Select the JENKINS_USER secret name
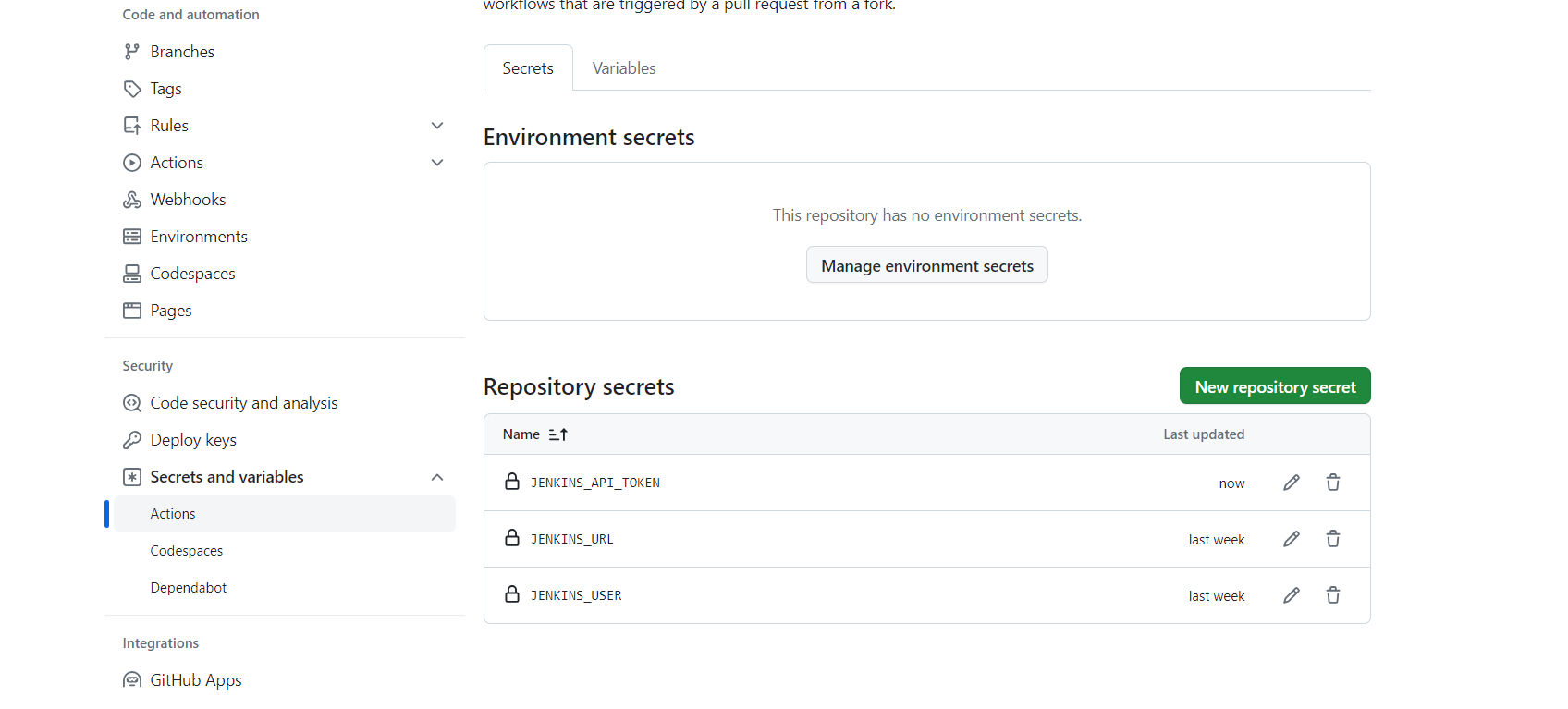 (x=576, y=595)
